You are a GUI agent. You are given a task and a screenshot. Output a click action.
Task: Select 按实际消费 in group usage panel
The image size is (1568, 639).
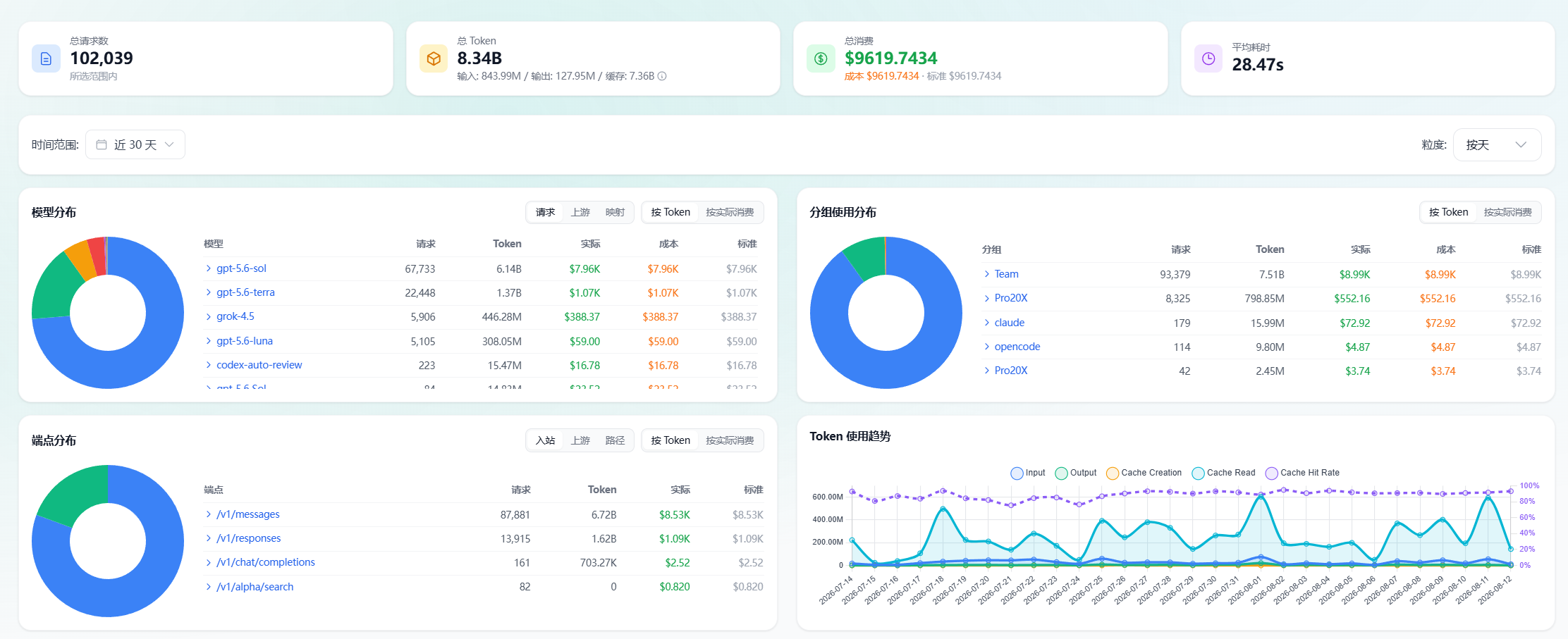point(1507,212)
